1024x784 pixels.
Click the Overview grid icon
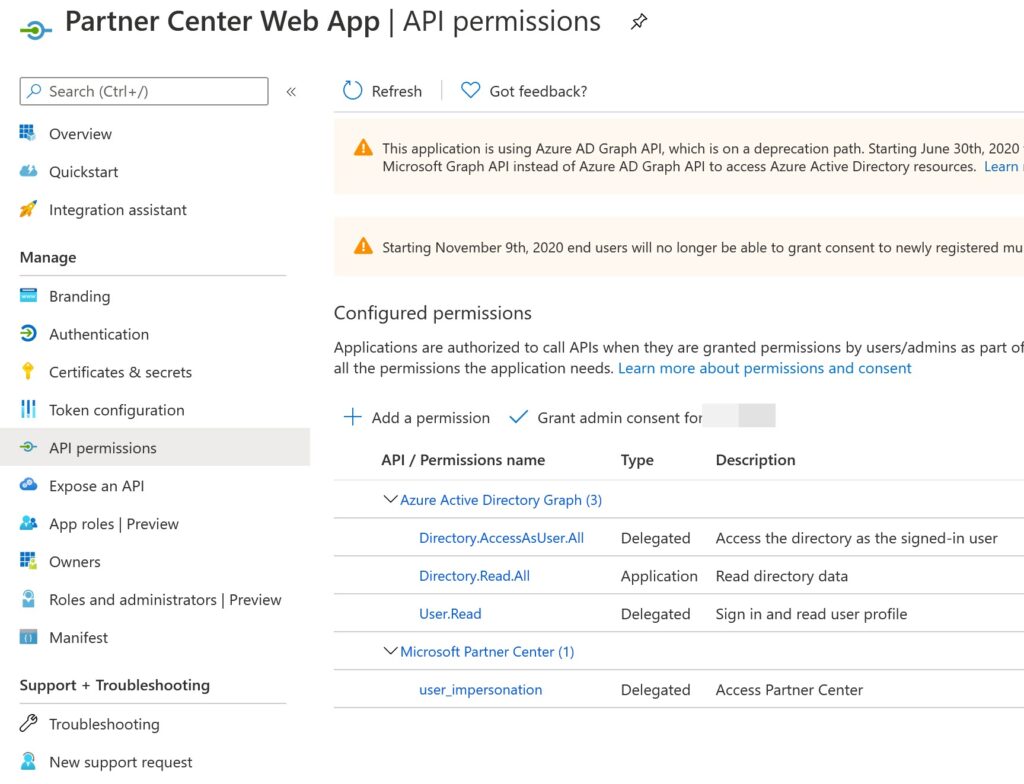[27, 133]
